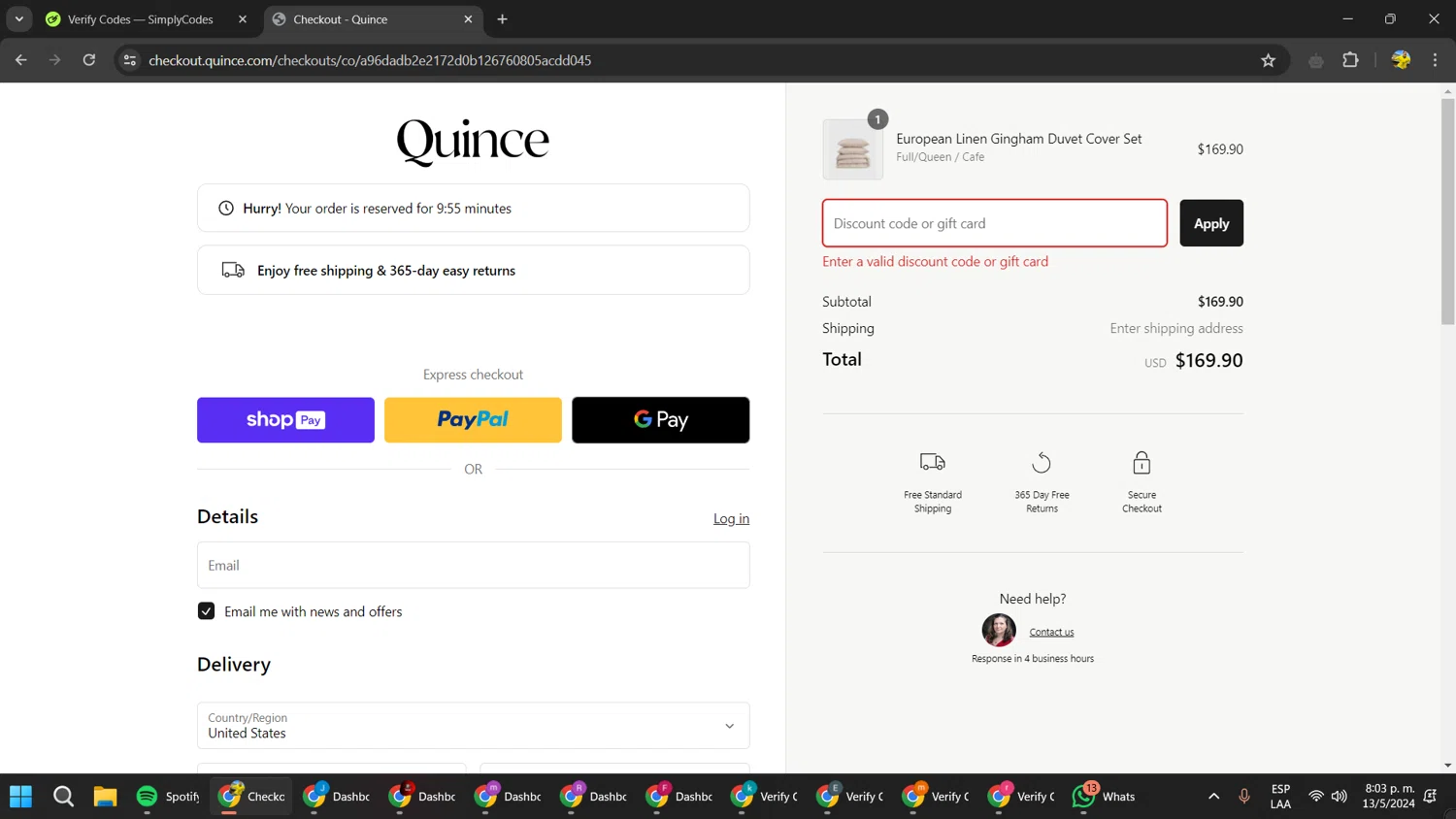Screen dimensions: 1456x819
Task: Open the Chrome profile avatar
Action: [1400, 60]
